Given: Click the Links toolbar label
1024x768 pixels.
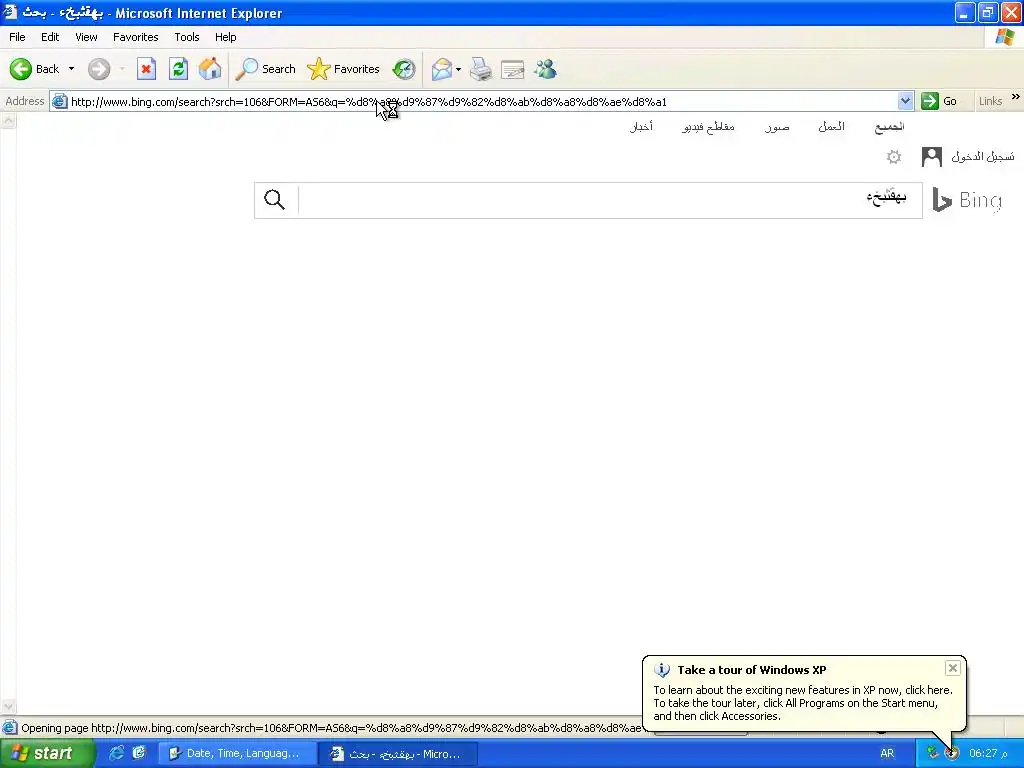Looking at the screenshot, I should tap(990, 101).
